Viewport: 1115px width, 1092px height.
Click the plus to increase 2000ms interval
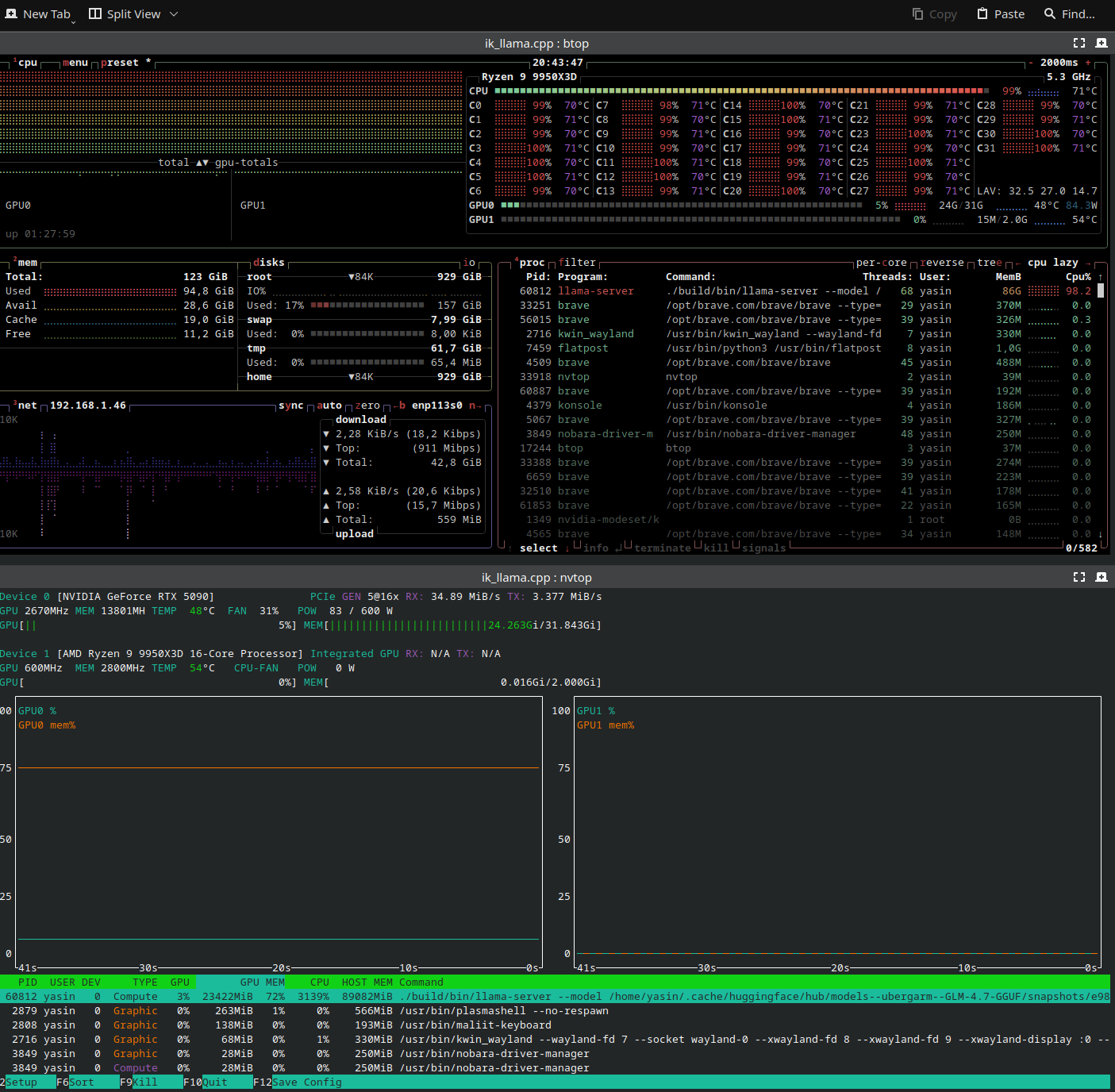[1088, 63]
